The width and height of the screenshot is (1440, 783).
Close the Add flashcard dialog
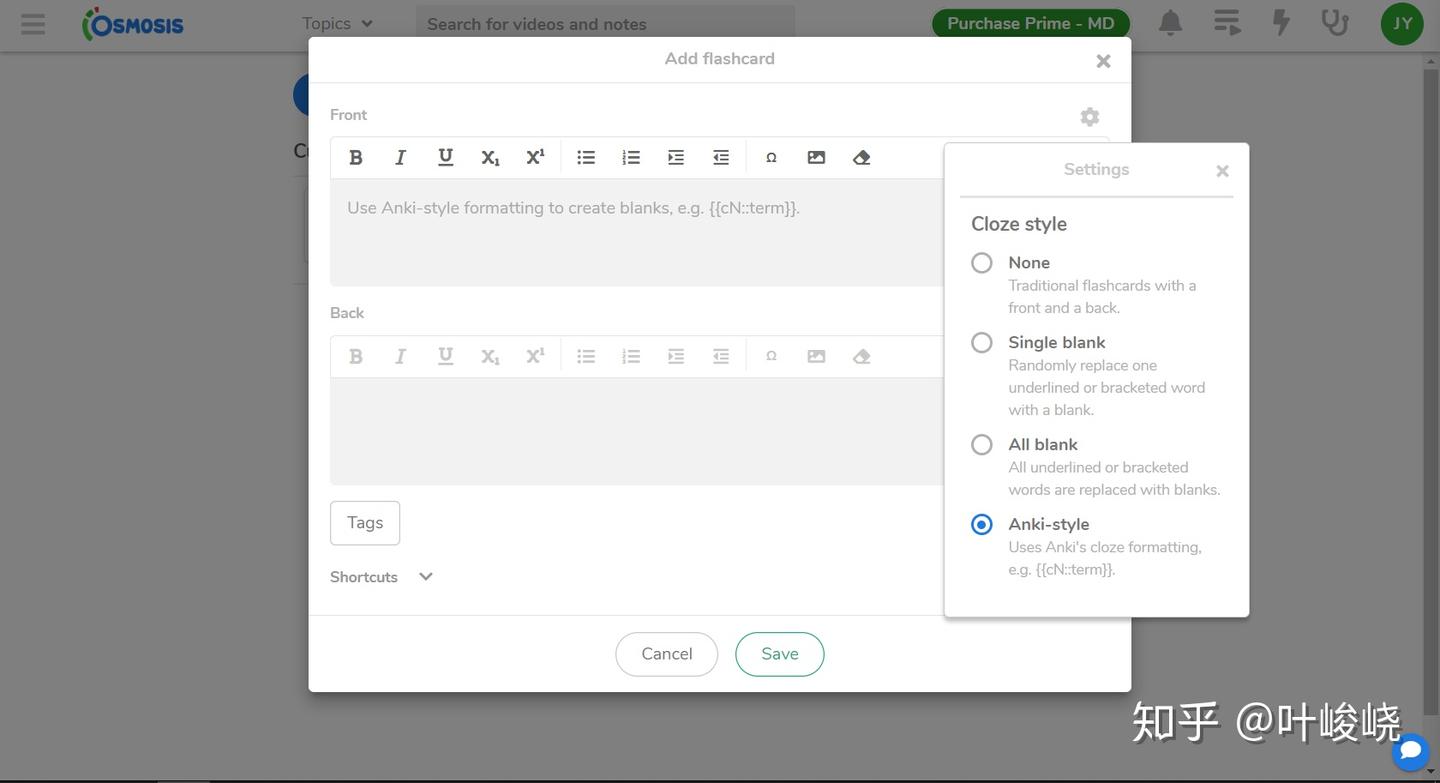pyautogui.click(x=1103, y=61)
